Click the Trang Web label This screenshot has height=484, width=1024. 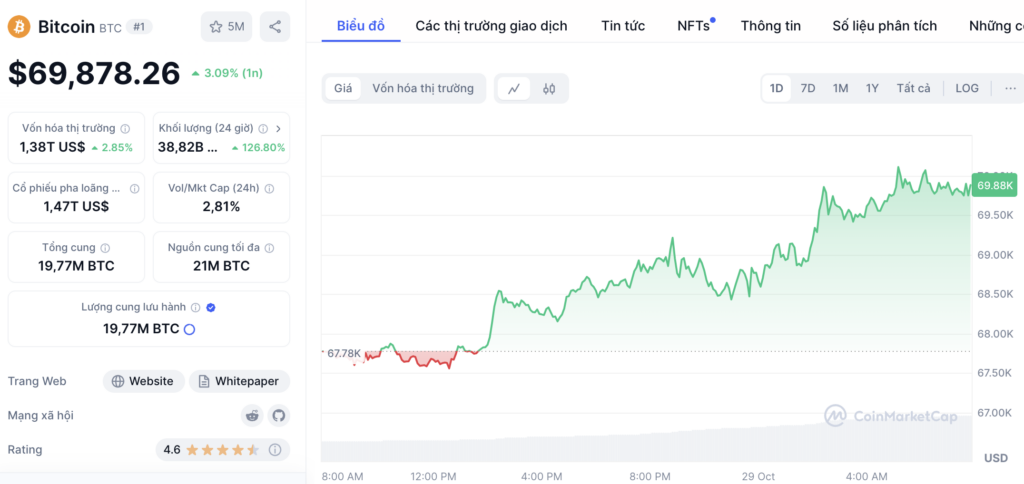pos(37,381)
